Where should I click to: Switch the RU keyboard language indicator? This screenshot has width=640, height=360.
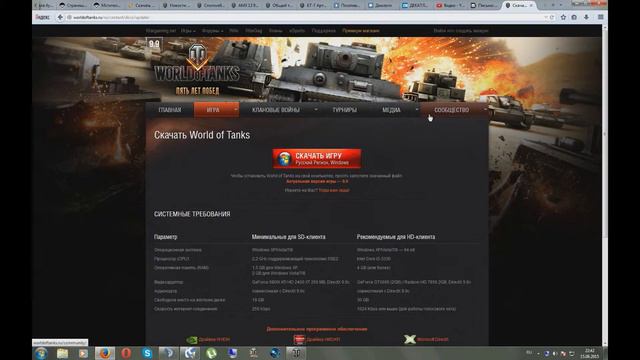pos(529,353)
